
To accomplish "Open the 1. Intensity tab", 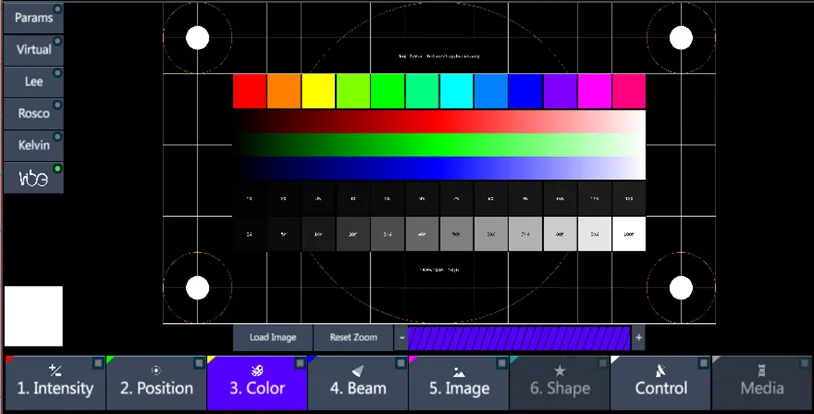I will click(55, 383).
